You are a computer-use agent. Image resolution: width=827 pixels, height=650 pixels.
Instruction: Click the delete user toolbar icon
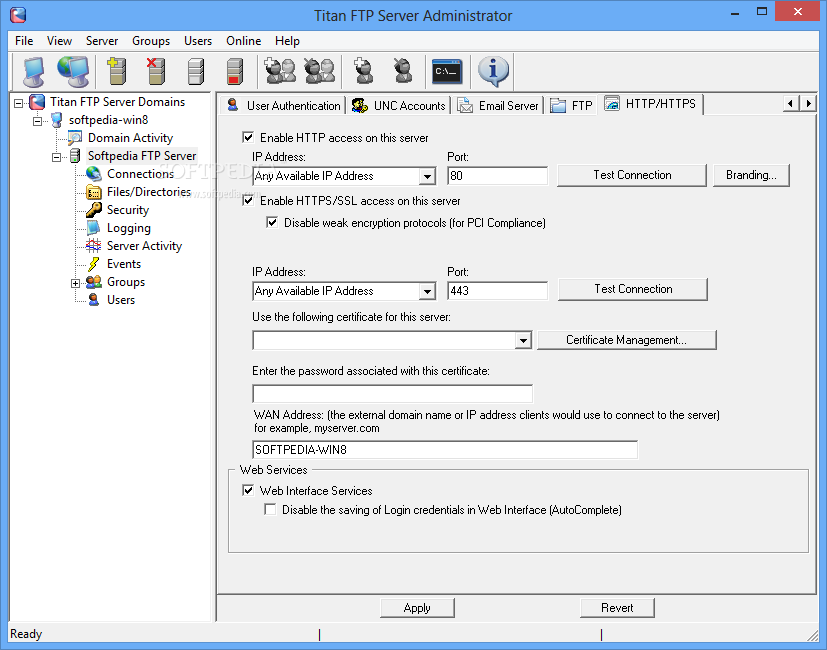coord(403,71)
